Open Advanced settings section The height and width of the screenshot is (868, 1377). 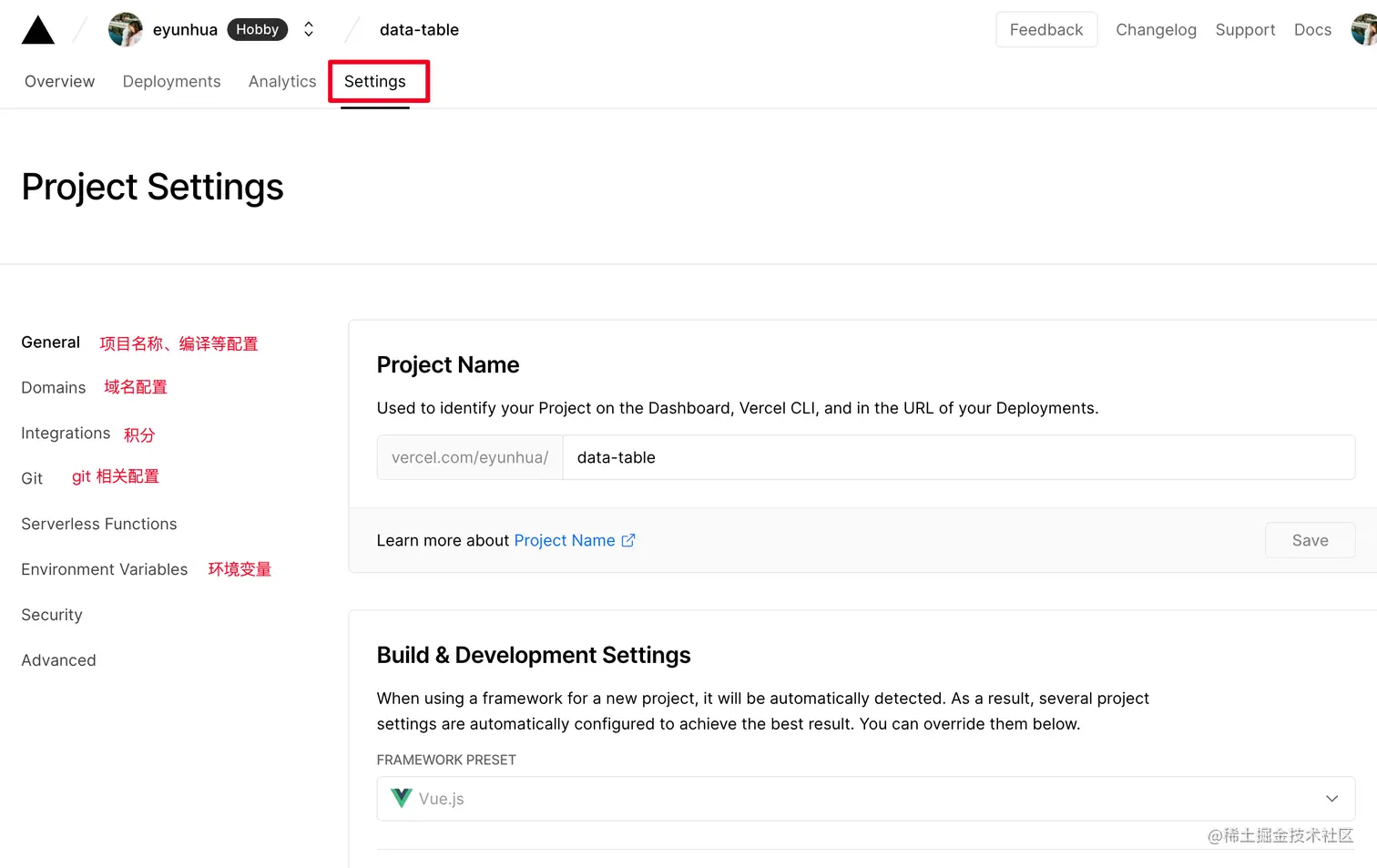coord(58,660)
